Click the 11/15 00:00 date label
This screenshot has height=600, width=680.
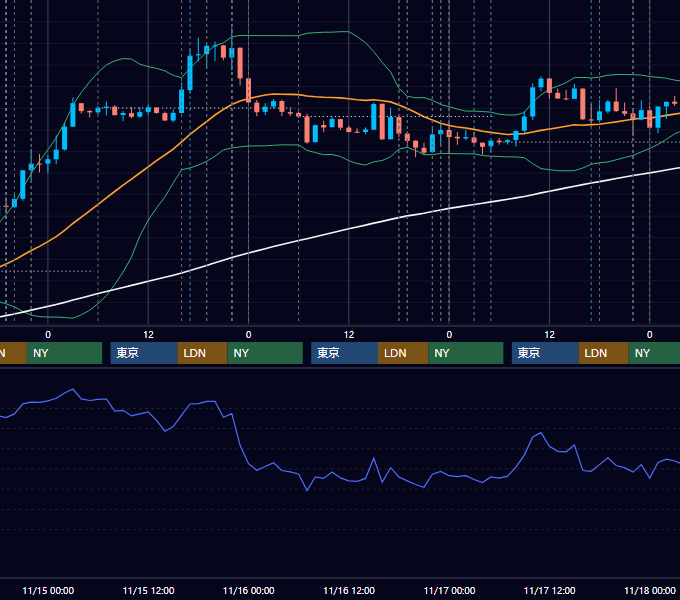48,590
